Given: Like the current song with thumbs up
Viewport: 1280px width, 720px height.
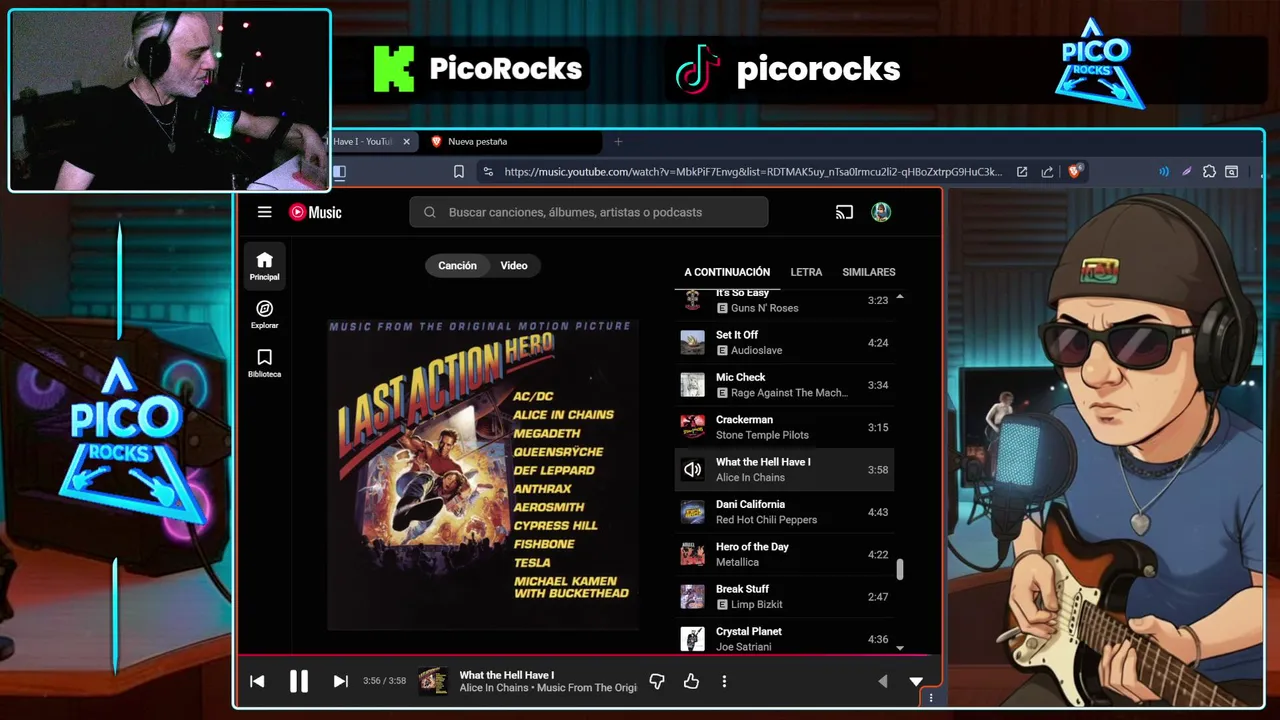Looking at the screenshot, I should 691,681.
